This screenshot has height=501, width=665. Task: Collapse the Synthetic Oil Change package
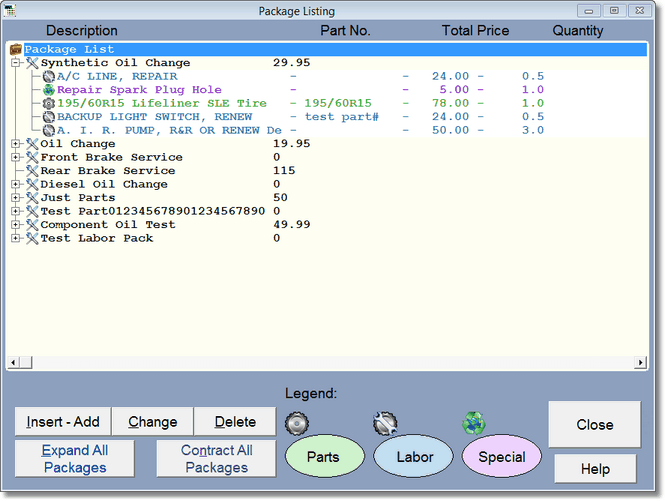[x=16, y=63]
